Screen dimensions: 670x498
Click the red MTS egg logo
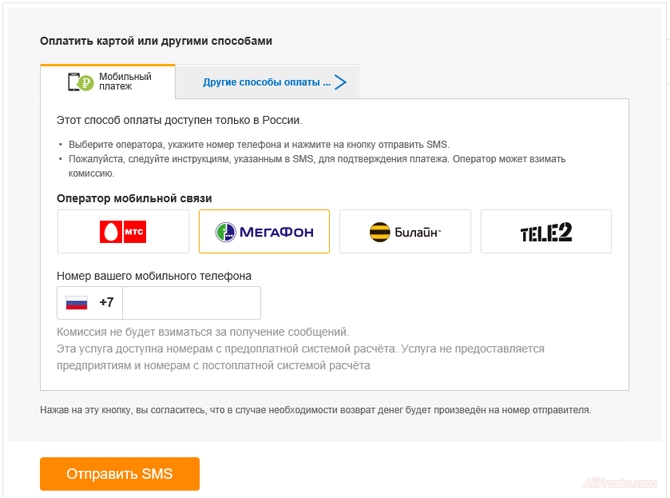109,232
